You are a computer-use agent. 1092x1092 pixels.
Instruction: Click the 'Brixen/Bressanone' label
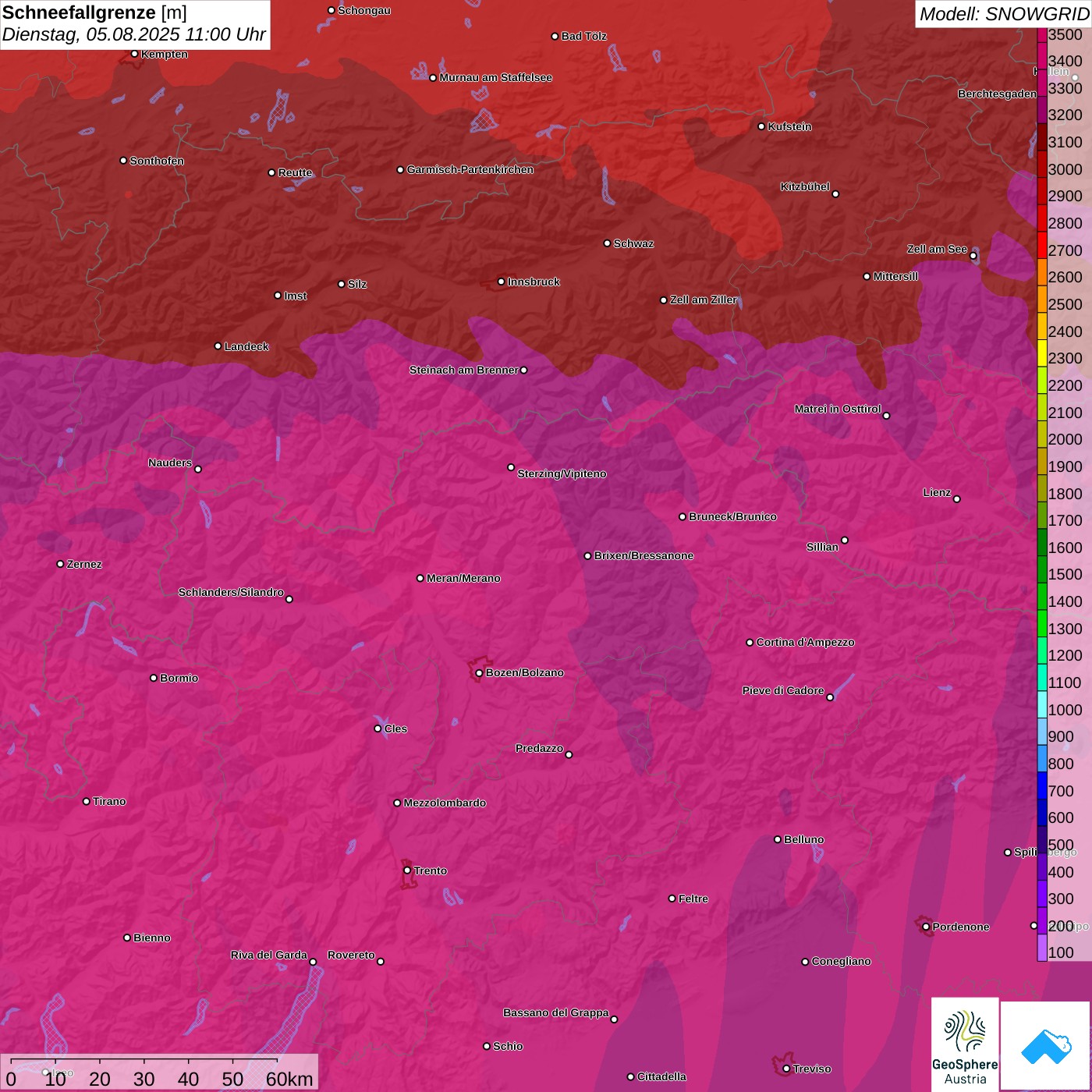643,555
